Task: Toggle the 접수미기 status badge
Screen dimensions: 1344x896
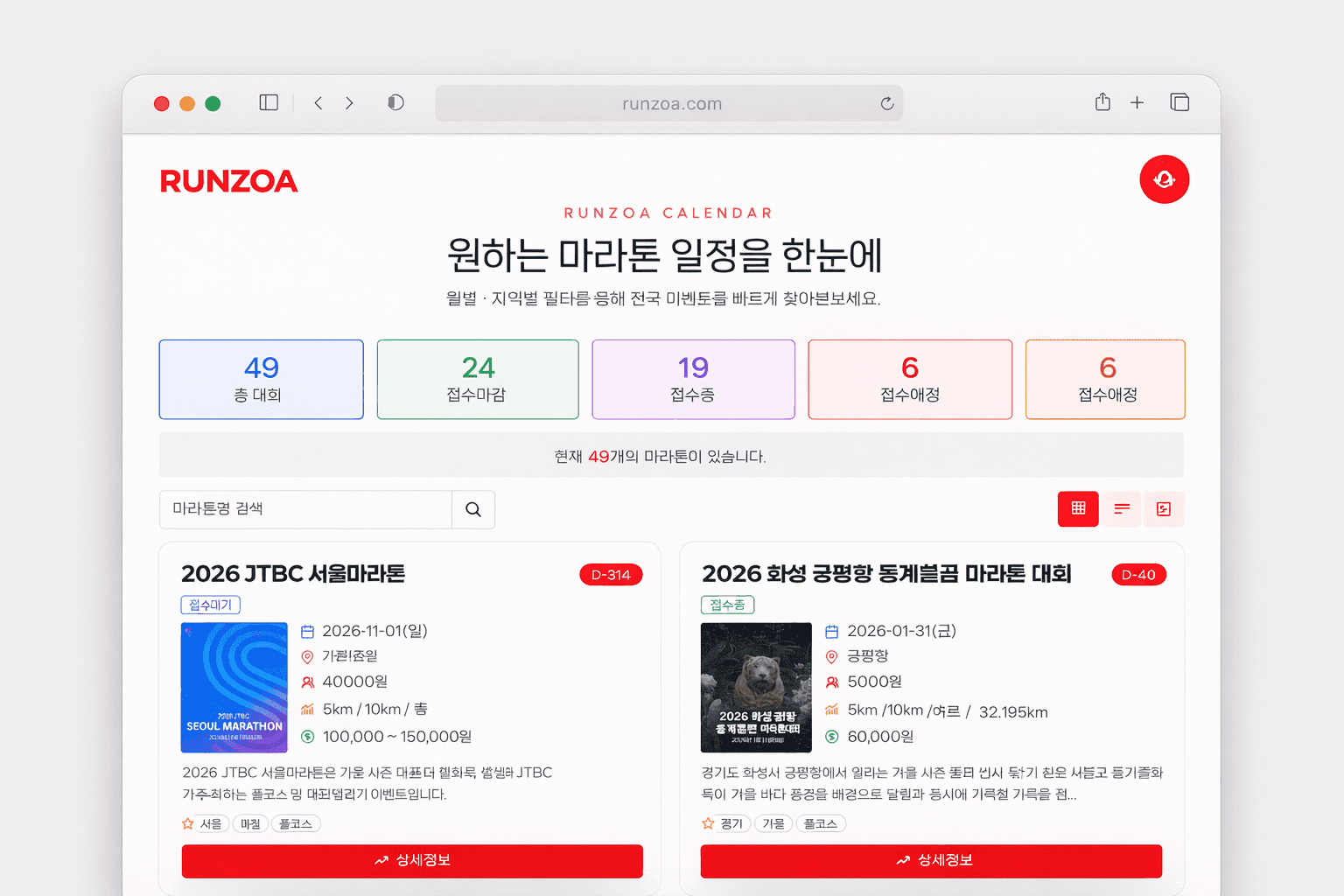Action: tap(210, 604)
